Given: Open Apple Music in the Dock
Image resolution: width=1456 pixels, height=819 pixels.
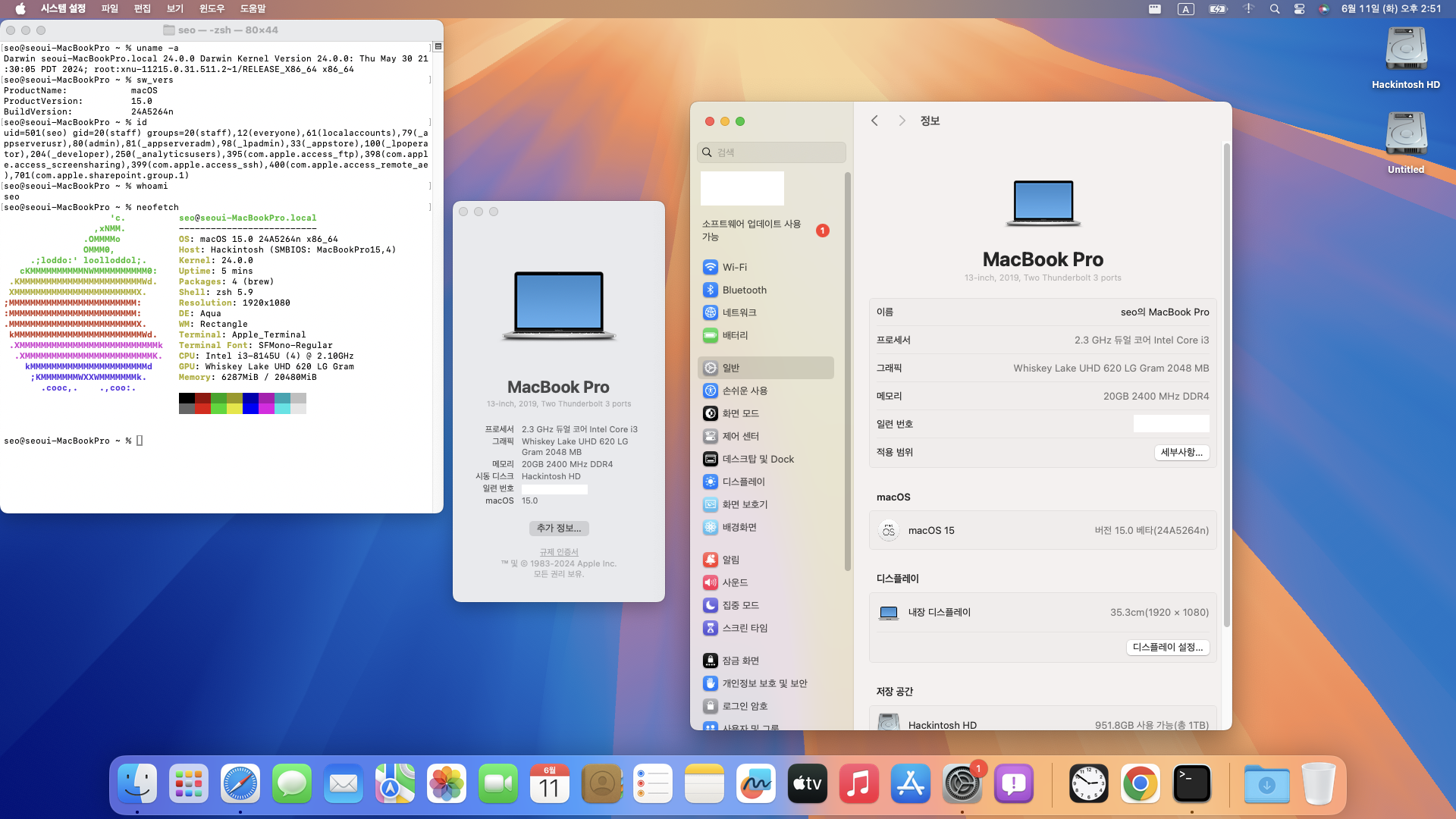Looking at the screenshot, I should pos(859,783).
